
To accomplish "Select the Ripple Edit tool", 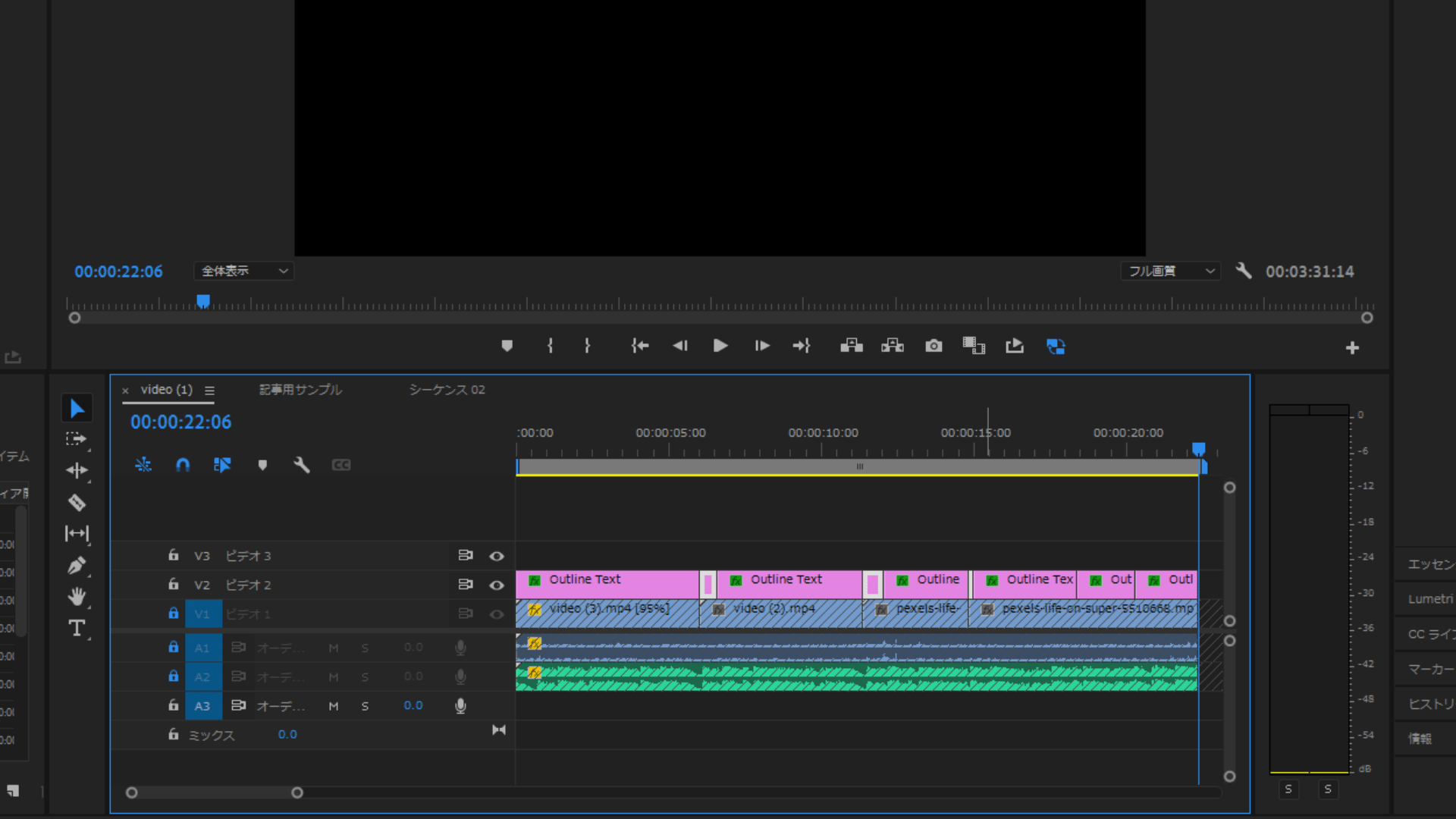I will point(77,470).
